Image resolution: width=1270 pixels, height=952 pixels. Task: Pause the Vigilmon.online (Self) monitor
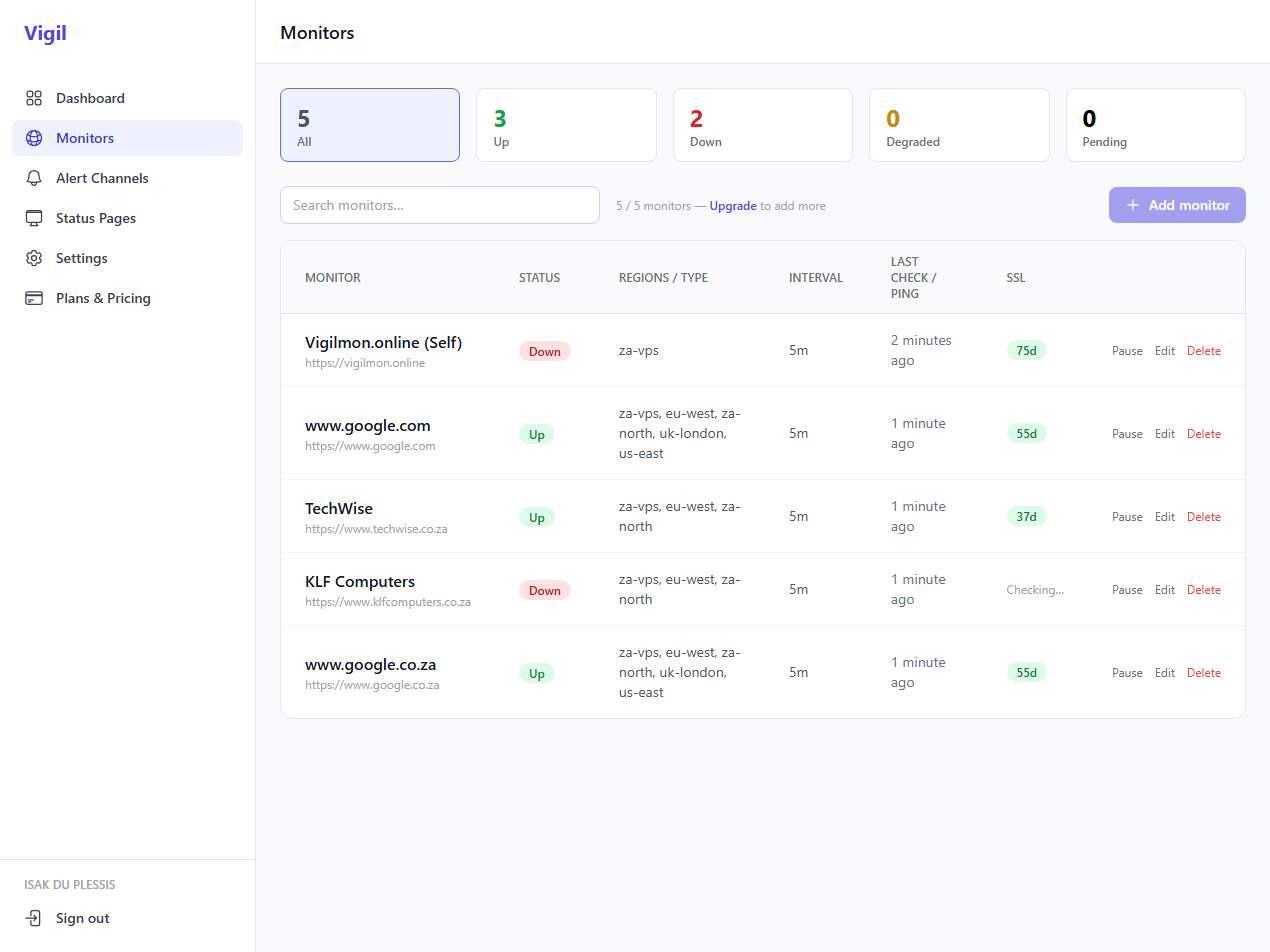coord(1127,351)
